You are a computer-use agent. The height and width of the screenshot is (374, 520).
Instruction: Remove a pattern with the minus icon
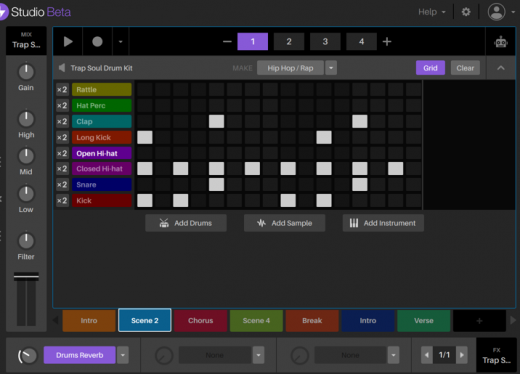click(x=227, y=42)
